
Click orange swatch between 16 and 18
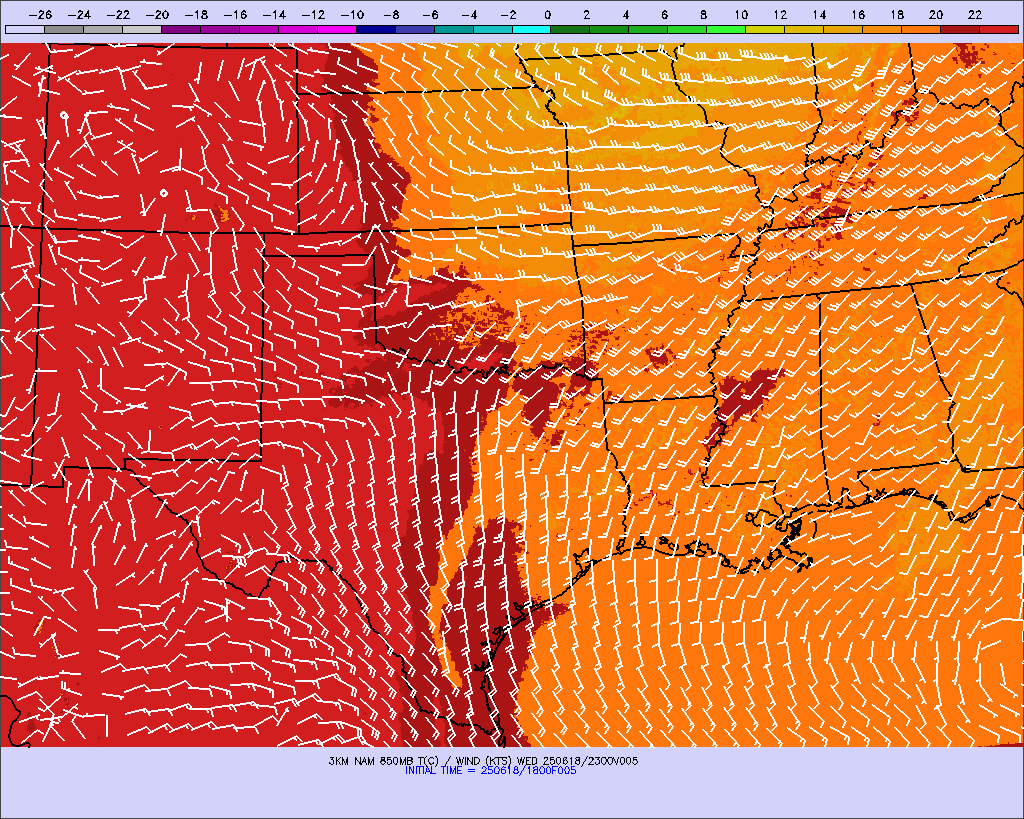click(882, 29)
